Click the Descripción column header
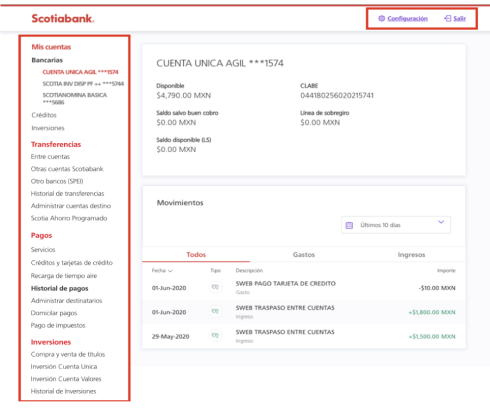 [249, 271]
